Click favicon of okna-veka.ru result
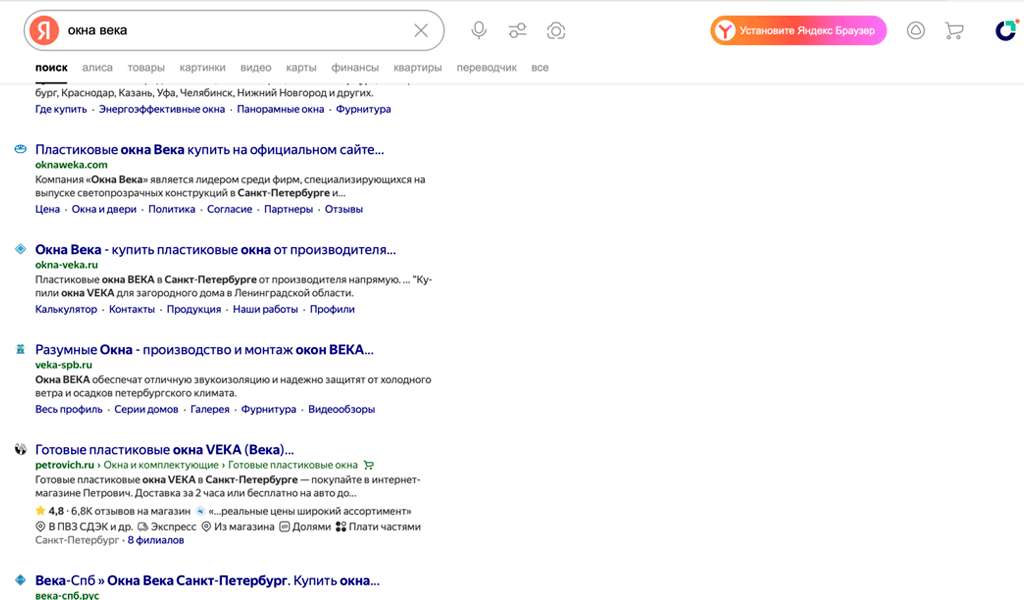Viewport: 1024px width, 600px height. coord(21,249)
